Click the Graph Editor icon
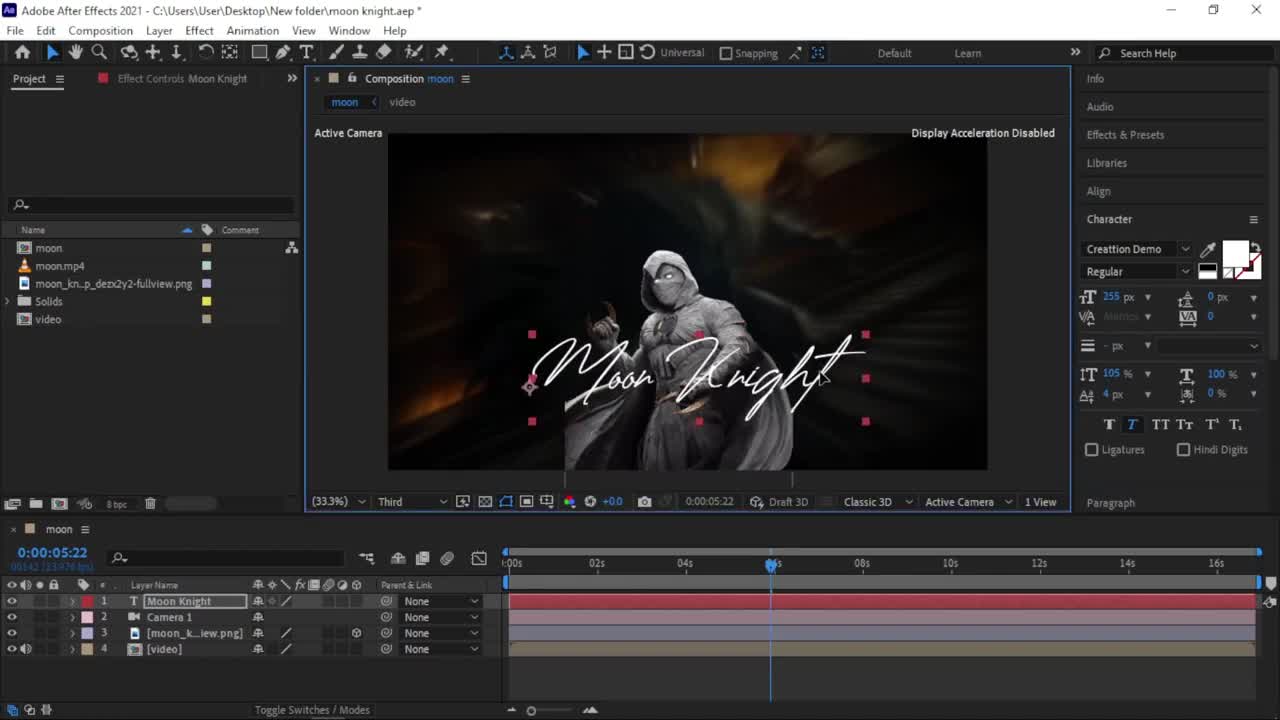The image size is (1280, 720). coord(479,558)
